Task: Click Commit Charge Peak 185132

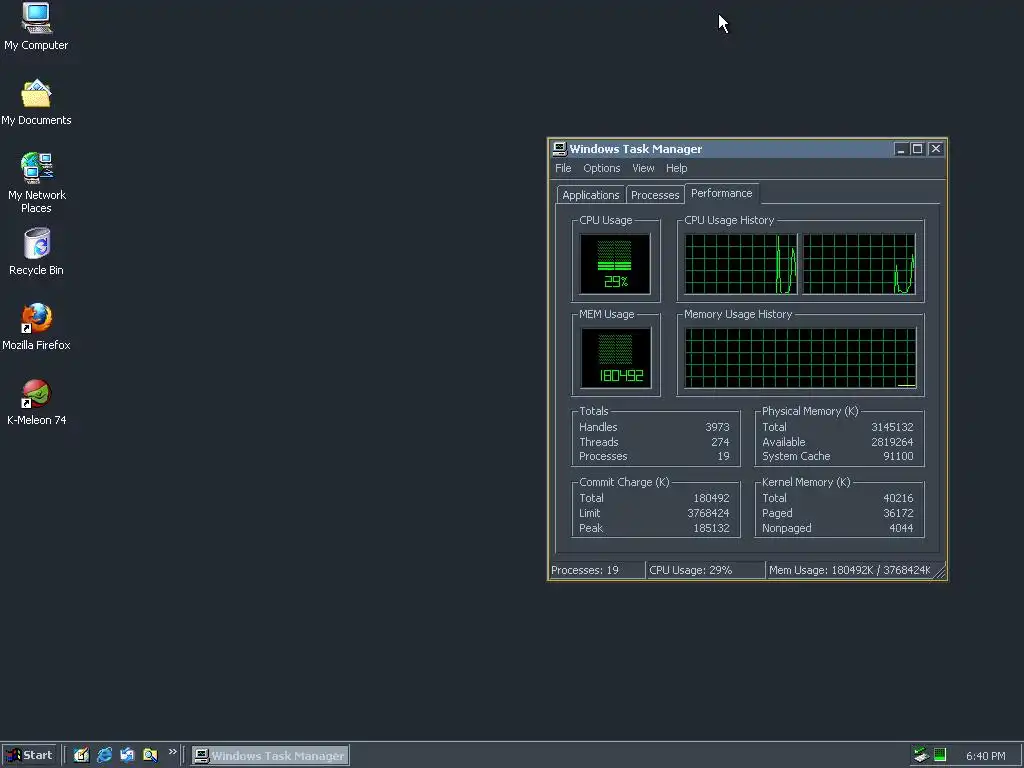Action: [711, 528]
